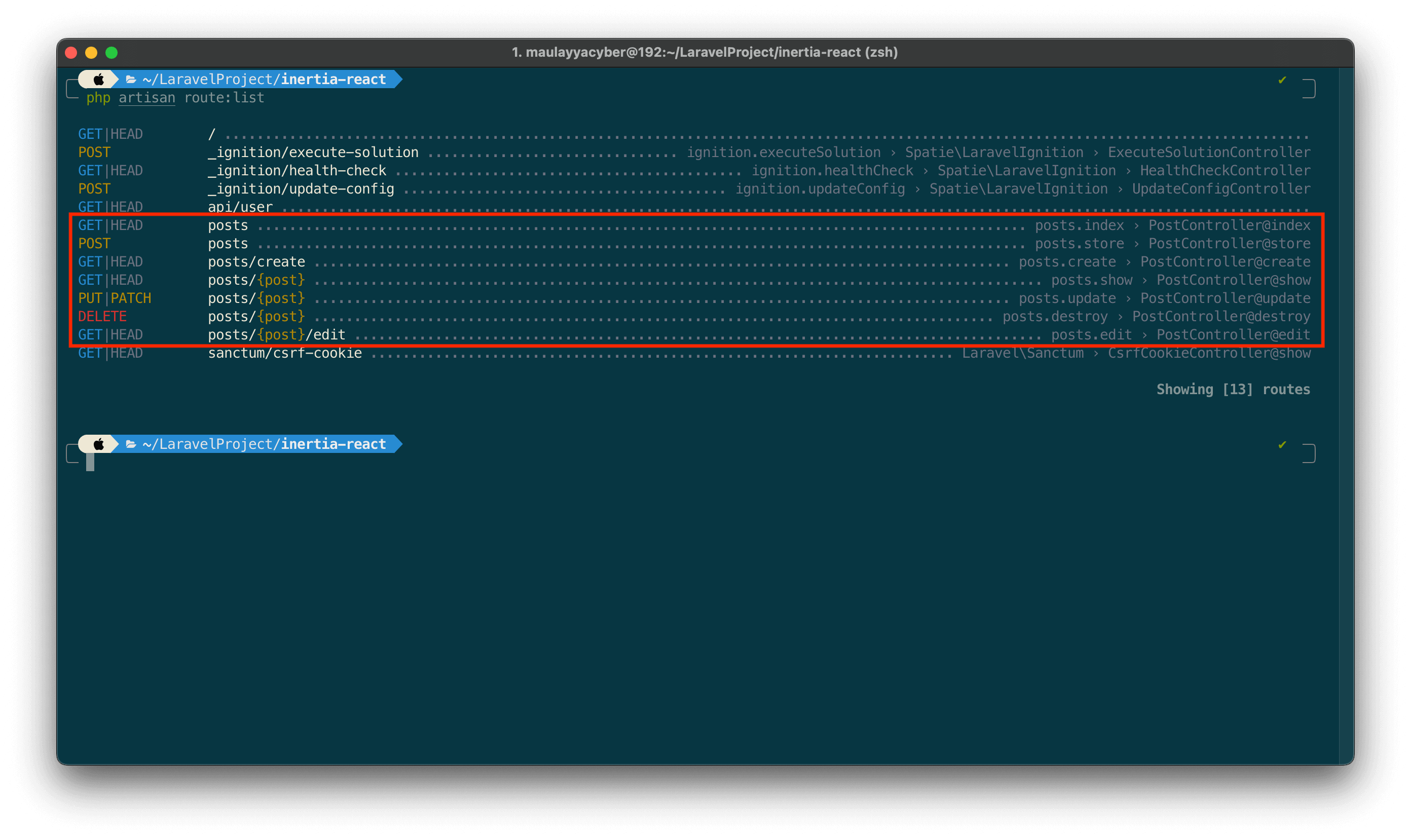Click the green zoom window button
1411x840 pixels.
112,53
